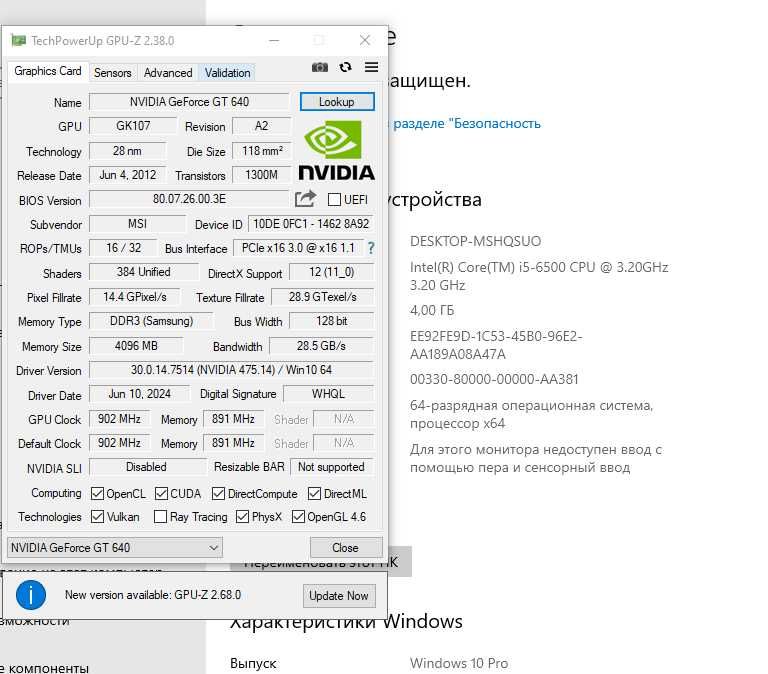Click the Pixel Fillrate value 14.4 GPixel/s

point(135,297)
